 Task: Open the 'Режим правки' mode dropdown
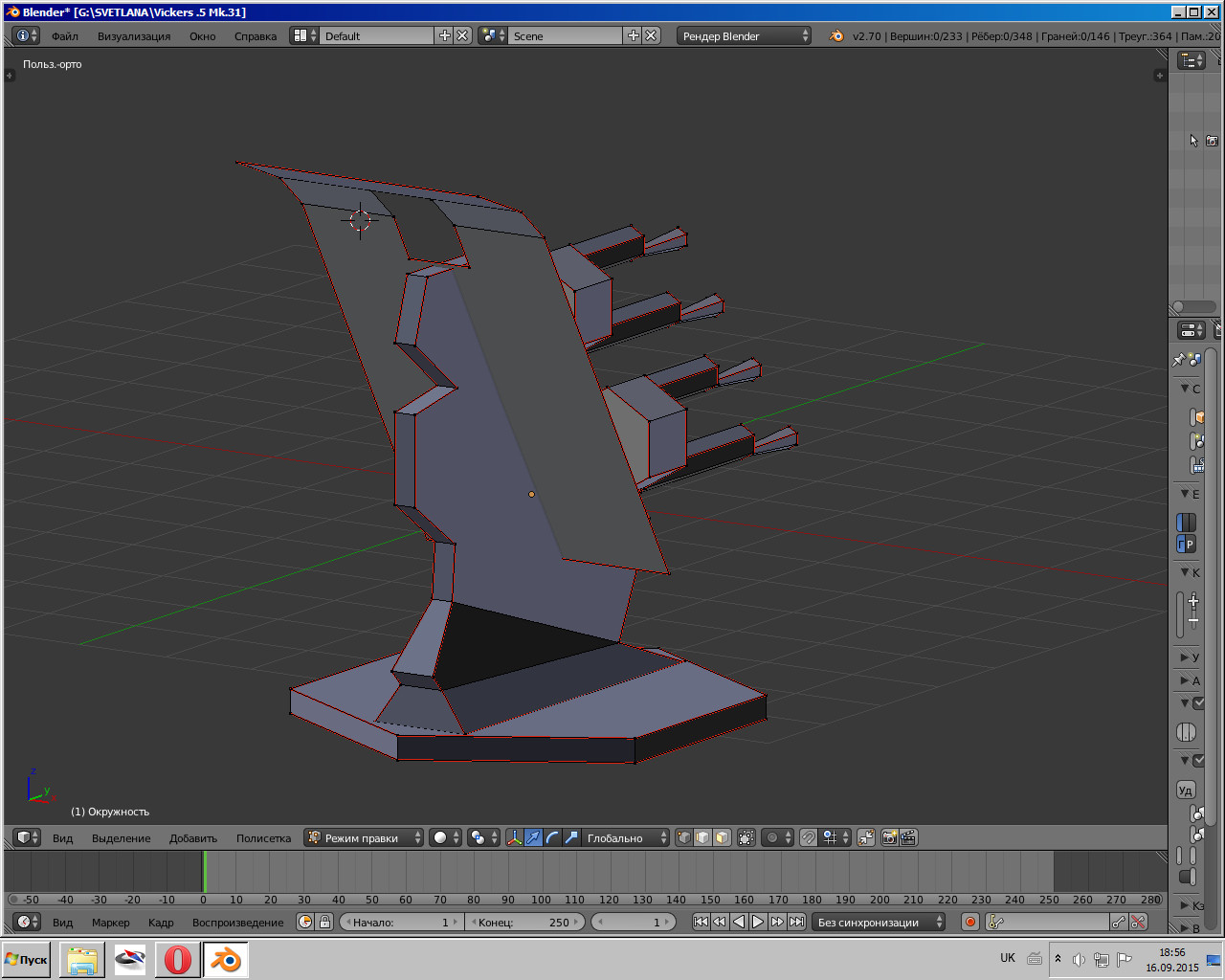pyautogui.click(x=364, y=837)
